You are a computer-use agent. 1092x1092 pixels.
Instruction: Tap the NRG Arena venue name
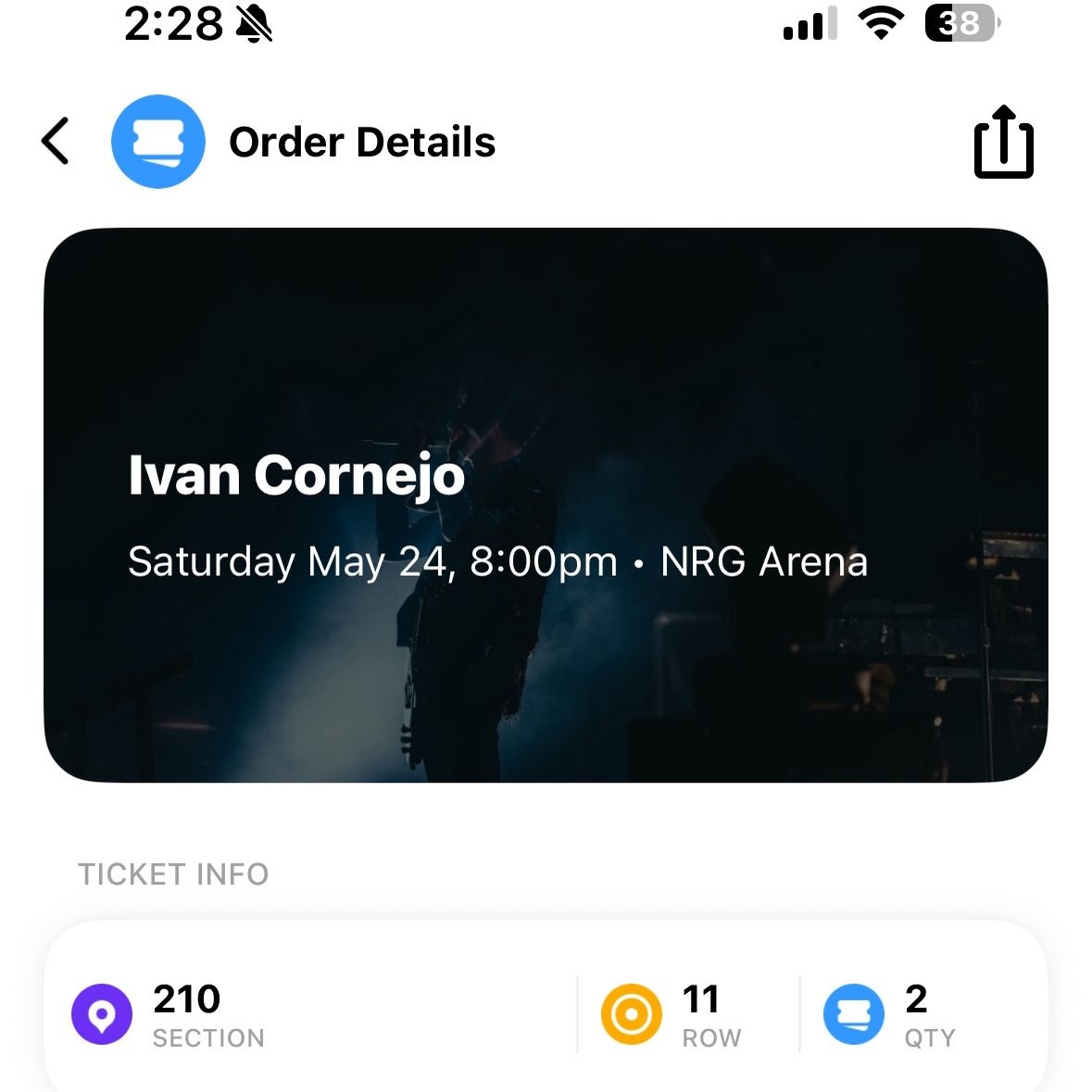point(764,561)
